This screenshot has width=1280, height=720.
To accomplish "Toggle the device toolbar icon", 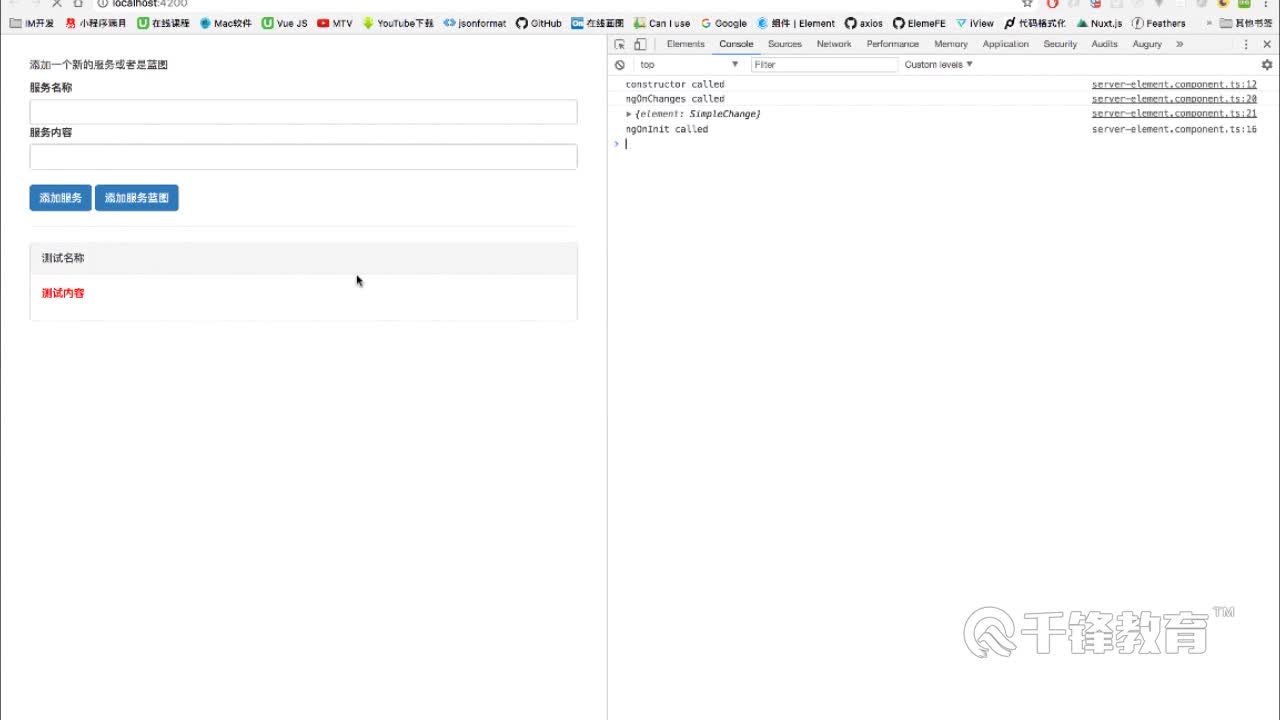I will [640, 44].
